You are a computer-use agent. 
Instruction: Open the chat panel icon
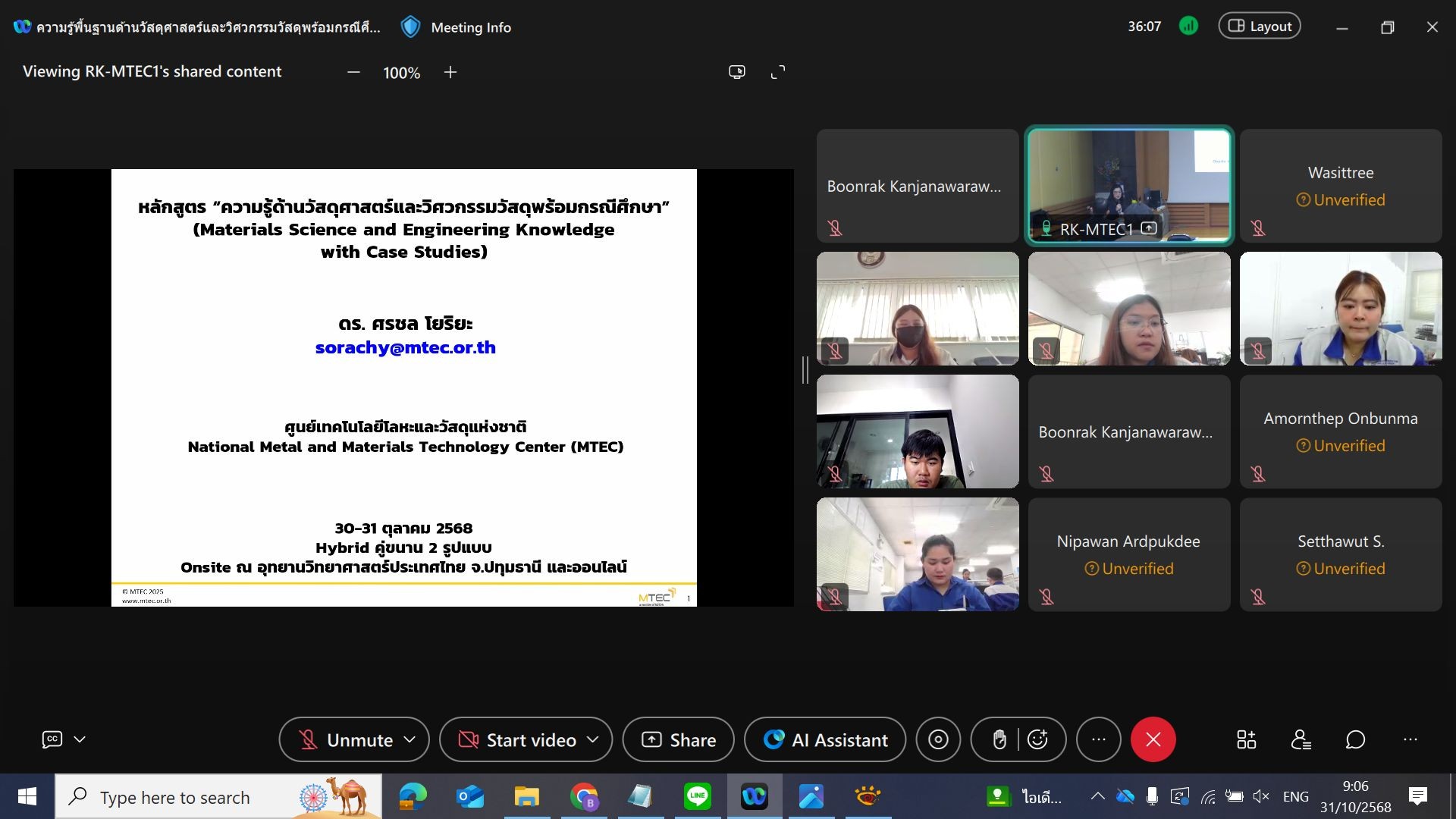(x=1355, y=739)
